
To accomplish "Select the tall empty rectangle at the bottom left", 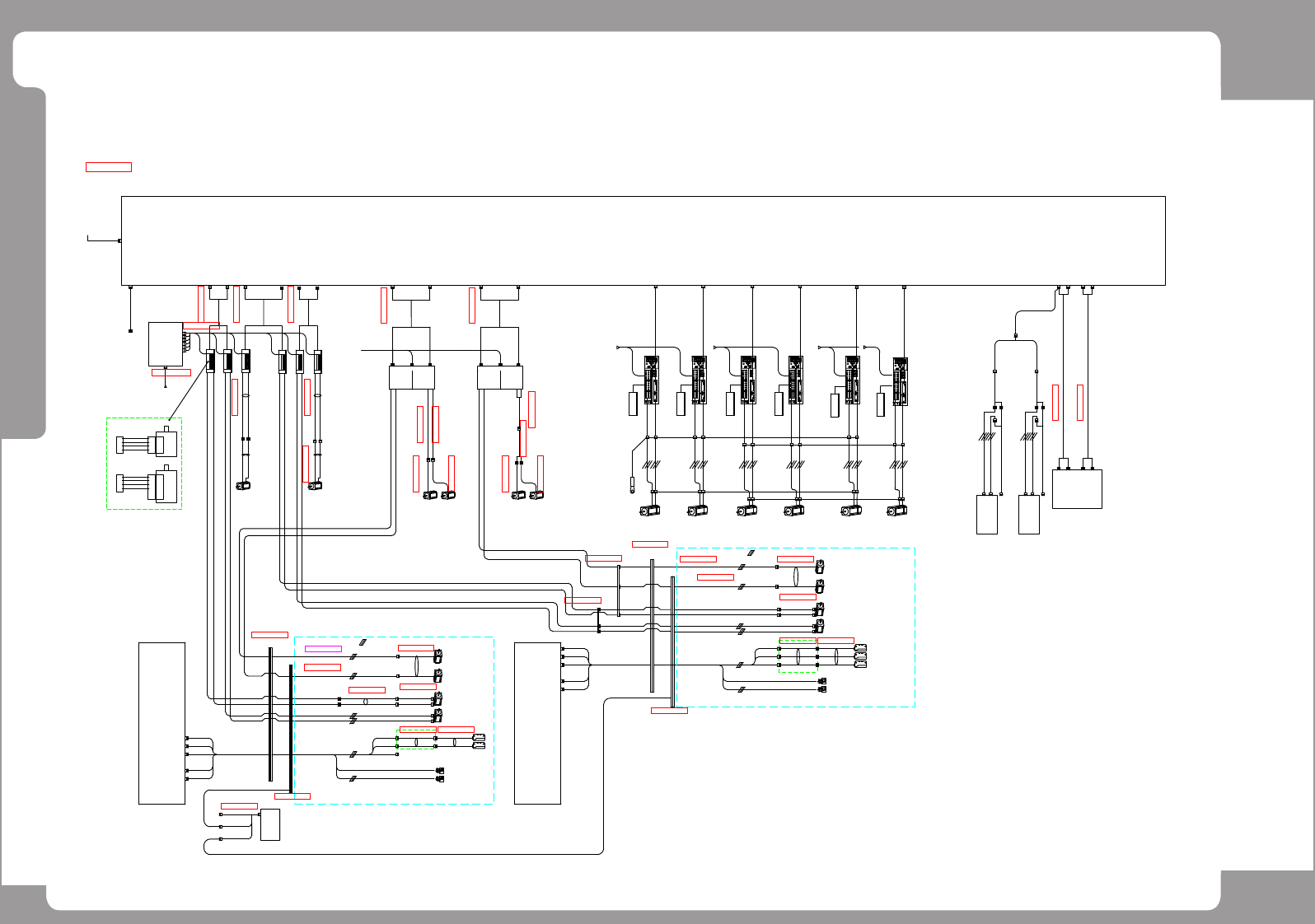I will coord(161,723).
